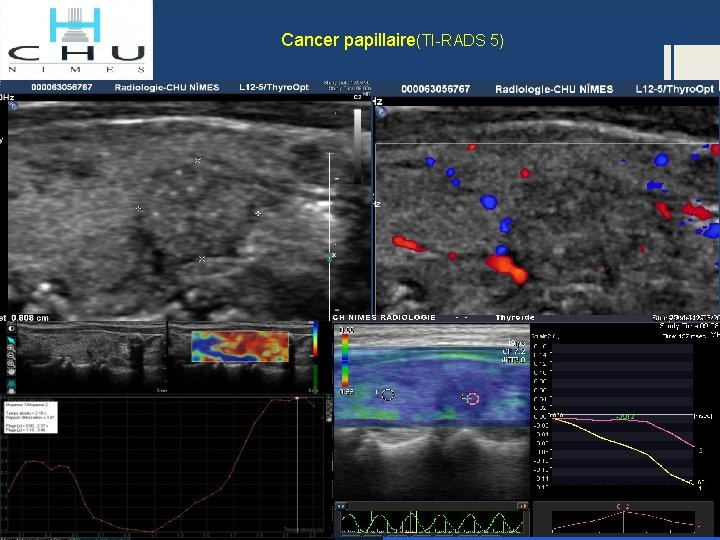This screenshot has height=540, width=720.
Task: Click the CHU Nîmes logo
Action: click(76, 40)
